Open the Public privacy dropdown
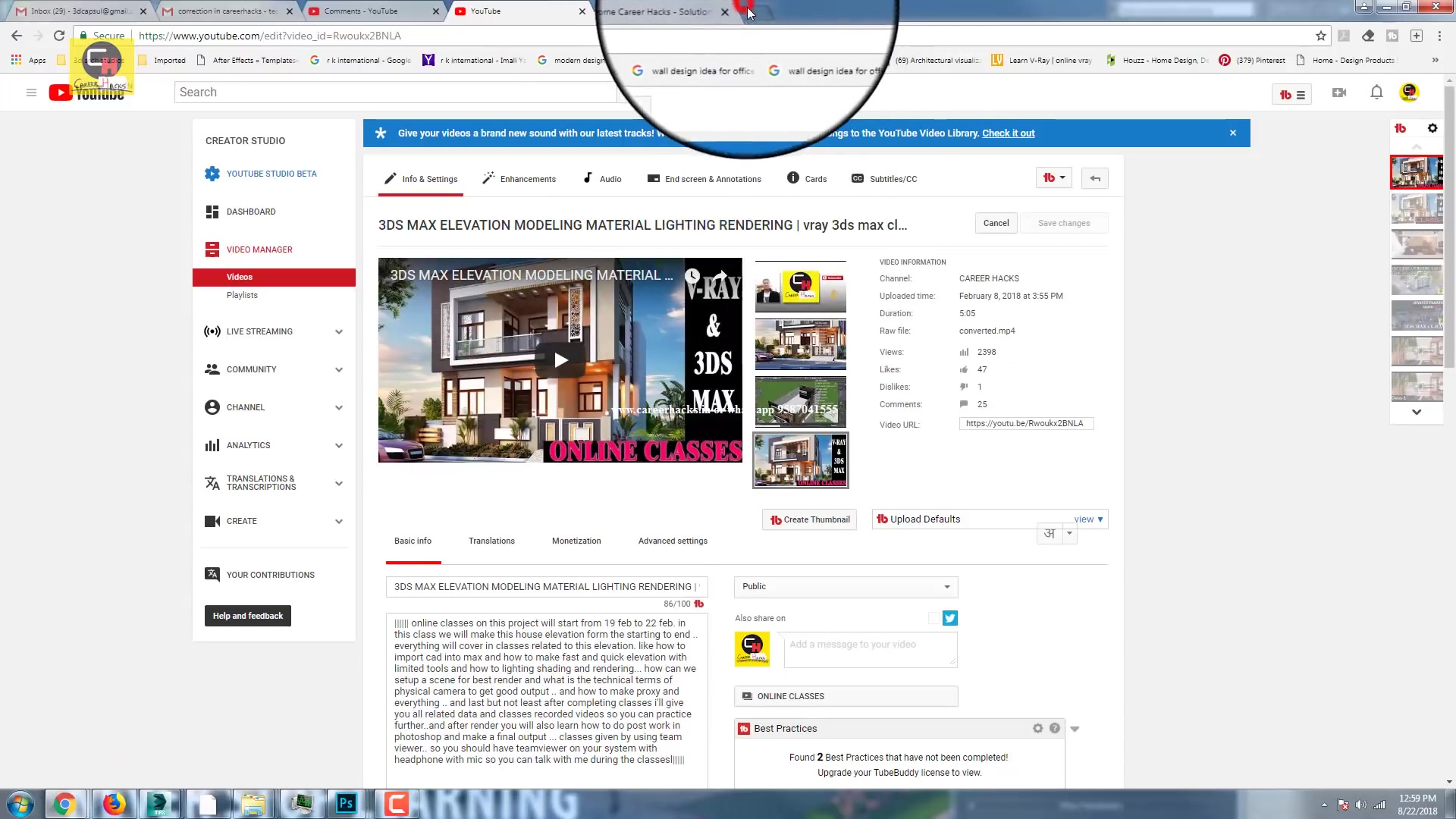This screenshot has height=819, width=1456. 846,586
